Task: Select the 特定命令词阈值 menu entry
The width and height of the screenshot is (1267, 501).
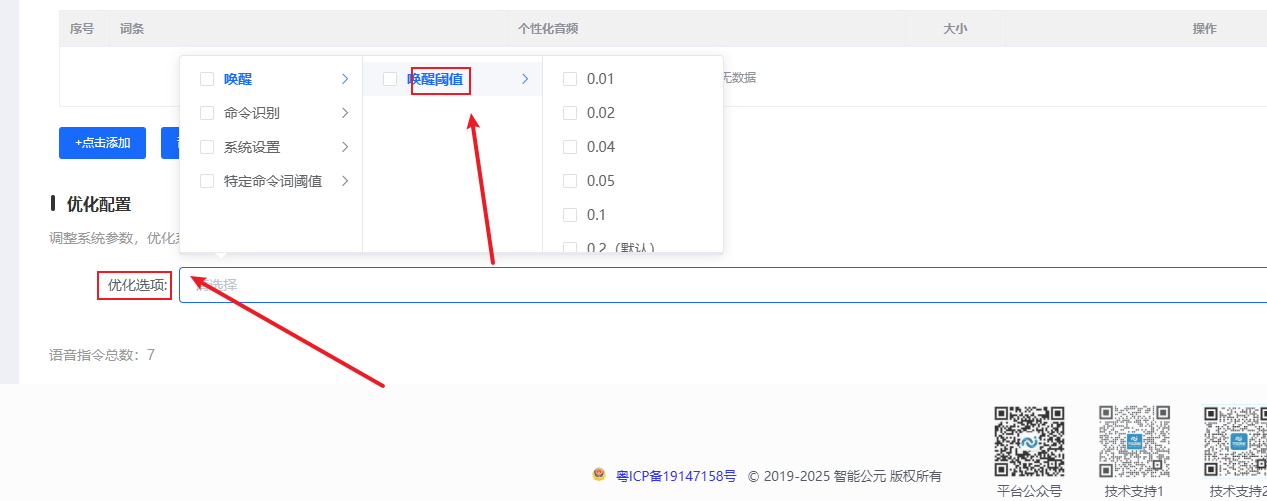Action: [x=271, y=181]
